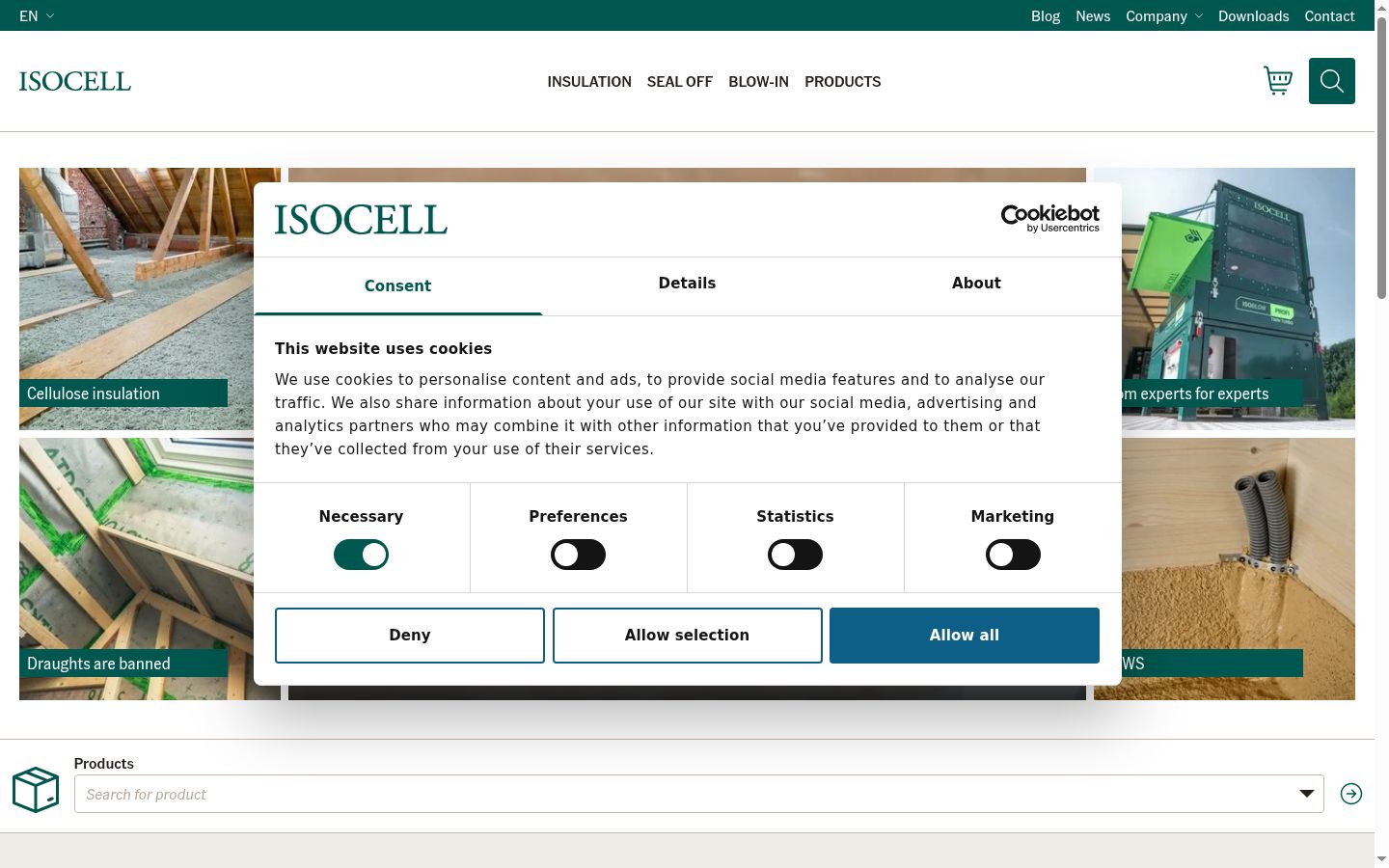
Task: Enable the Marketing cookies switch
Action: point(1013,555)
